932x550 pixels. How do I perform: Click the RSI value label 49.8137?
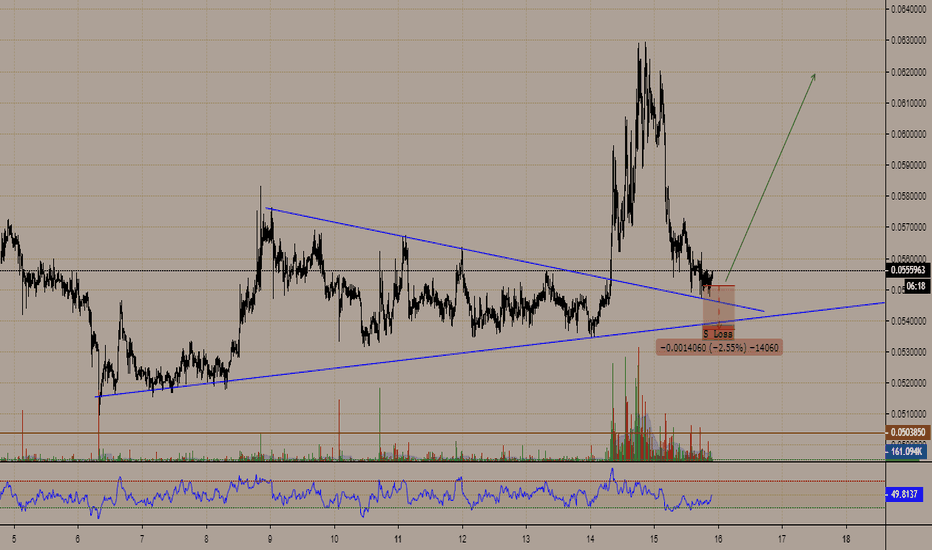tap(904, 494)
